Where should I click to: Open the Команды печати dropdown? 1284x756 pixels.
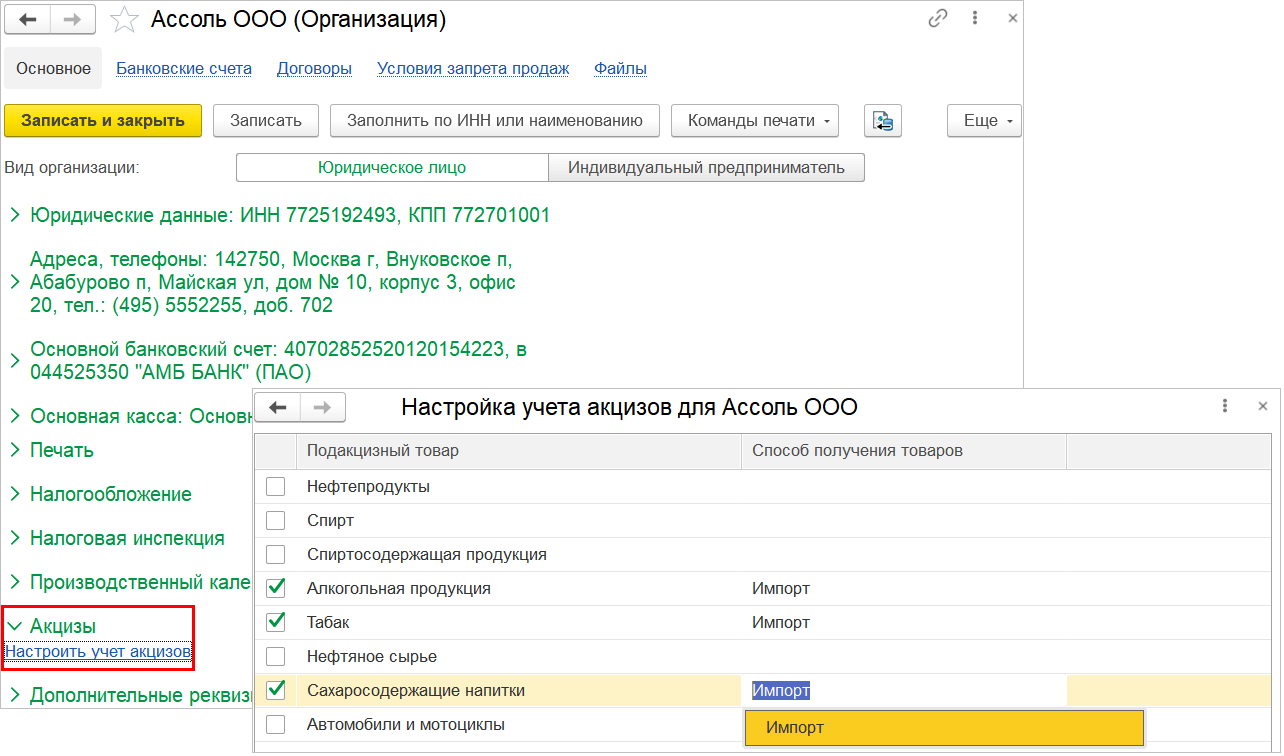pyautogui.click(x=754, y=121)
